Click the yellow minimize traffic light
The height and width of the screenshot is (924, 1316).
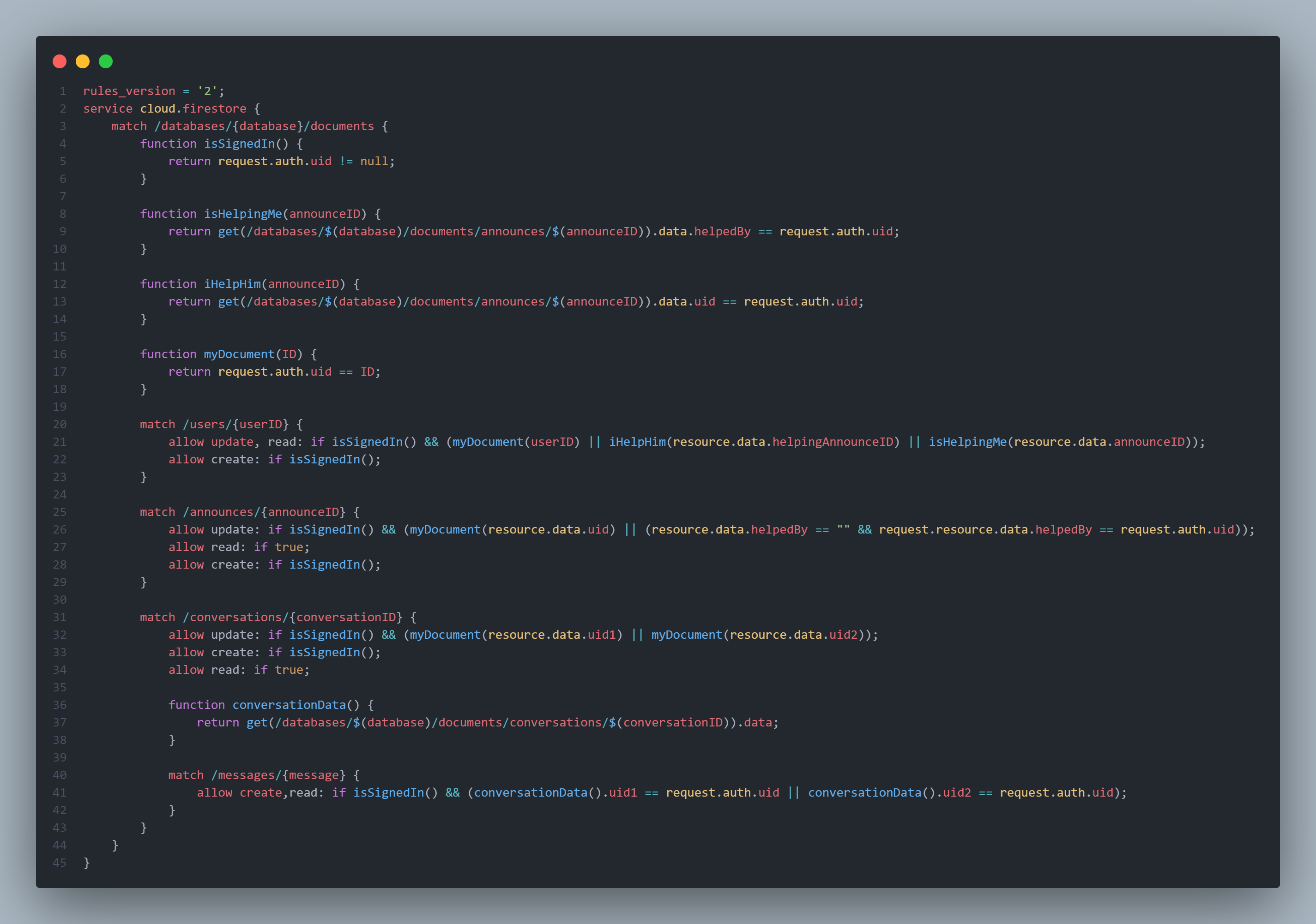[x=83, y=61]
